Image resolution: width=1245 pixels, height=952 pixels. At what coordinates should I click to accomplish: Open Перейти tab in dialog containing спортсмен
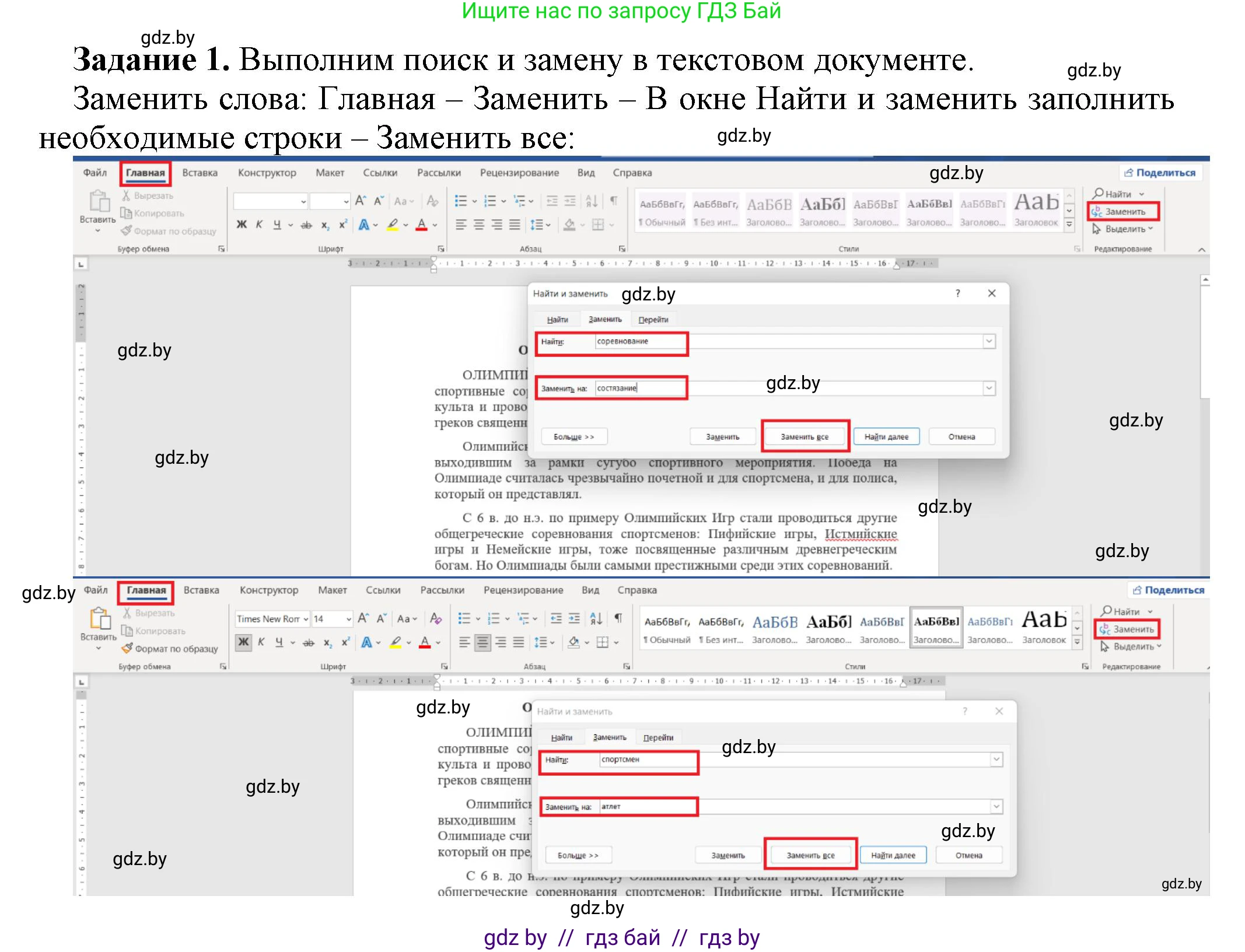click(x=658, y=737)
